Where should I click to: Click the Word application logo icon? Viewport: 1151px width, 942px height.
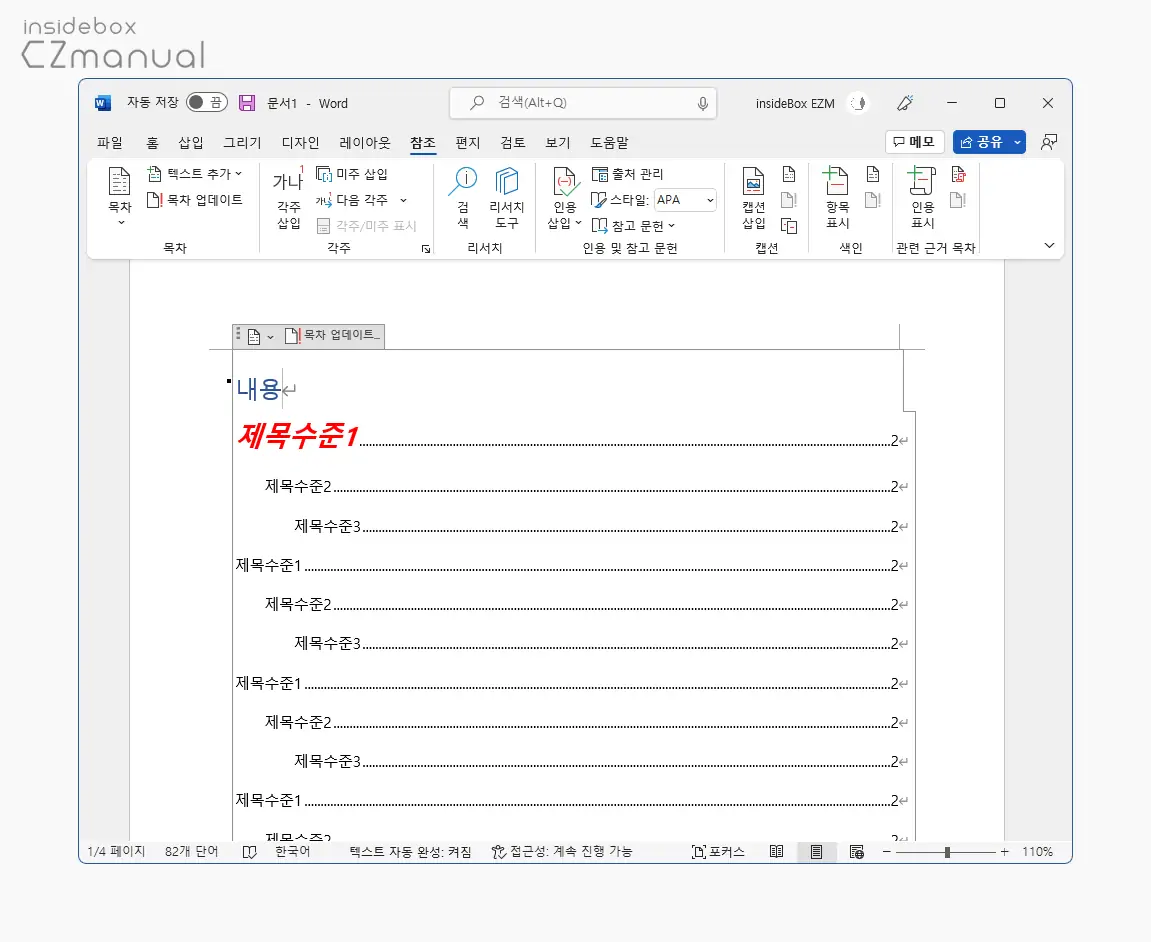point(103,103)
